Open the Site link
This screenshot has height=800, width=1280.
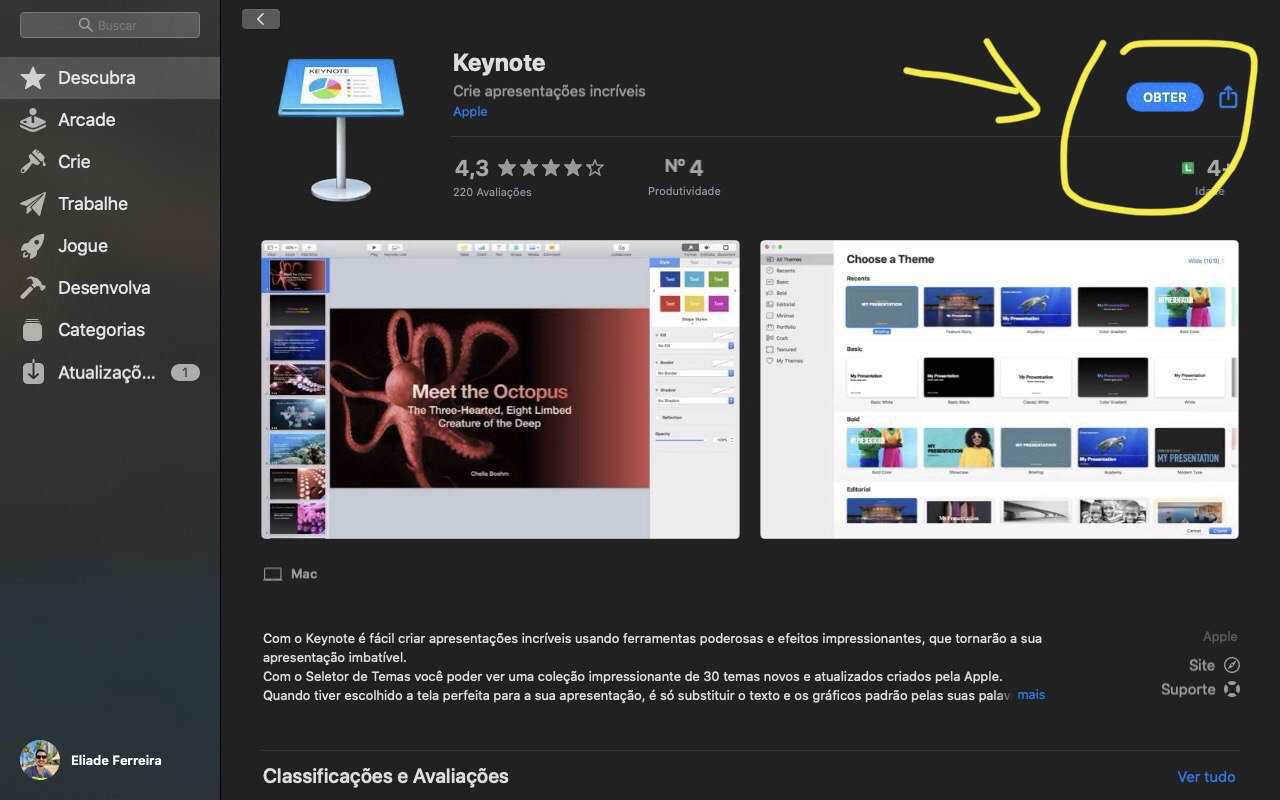point(1214,665)
